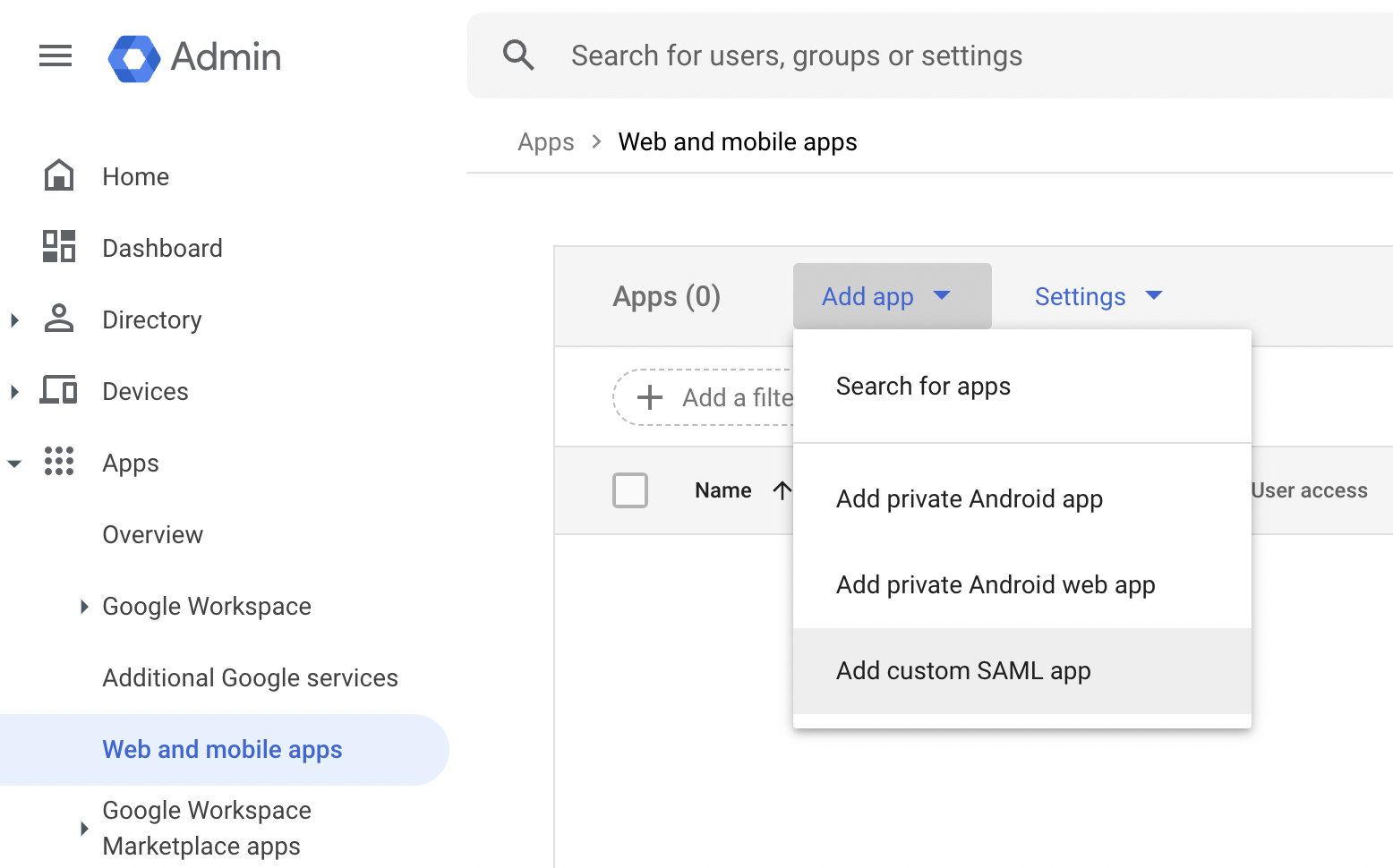
Task: Select Add custom SAML app
Action: (963, 670)
